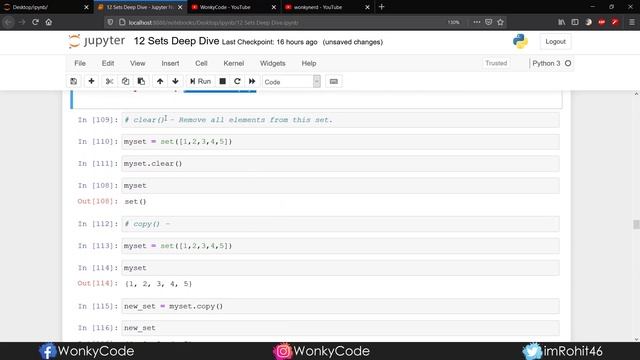640x360 pixels.
Task: Restart the kernel icon
Action: (237, 81)
